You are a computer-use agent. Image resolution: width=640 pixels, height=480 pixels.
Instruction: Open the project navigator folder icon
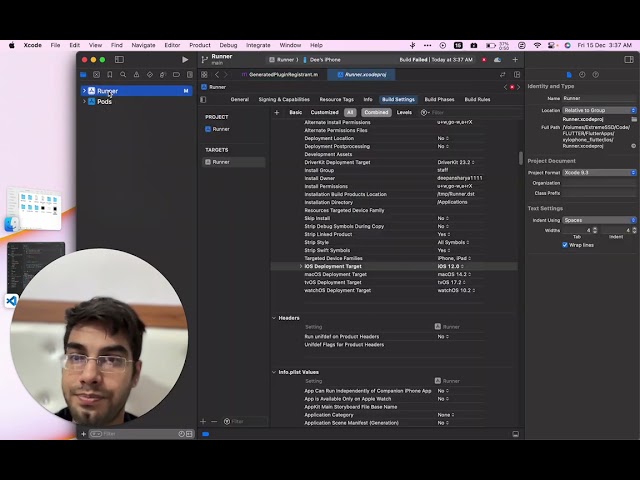tap(83, 75)
